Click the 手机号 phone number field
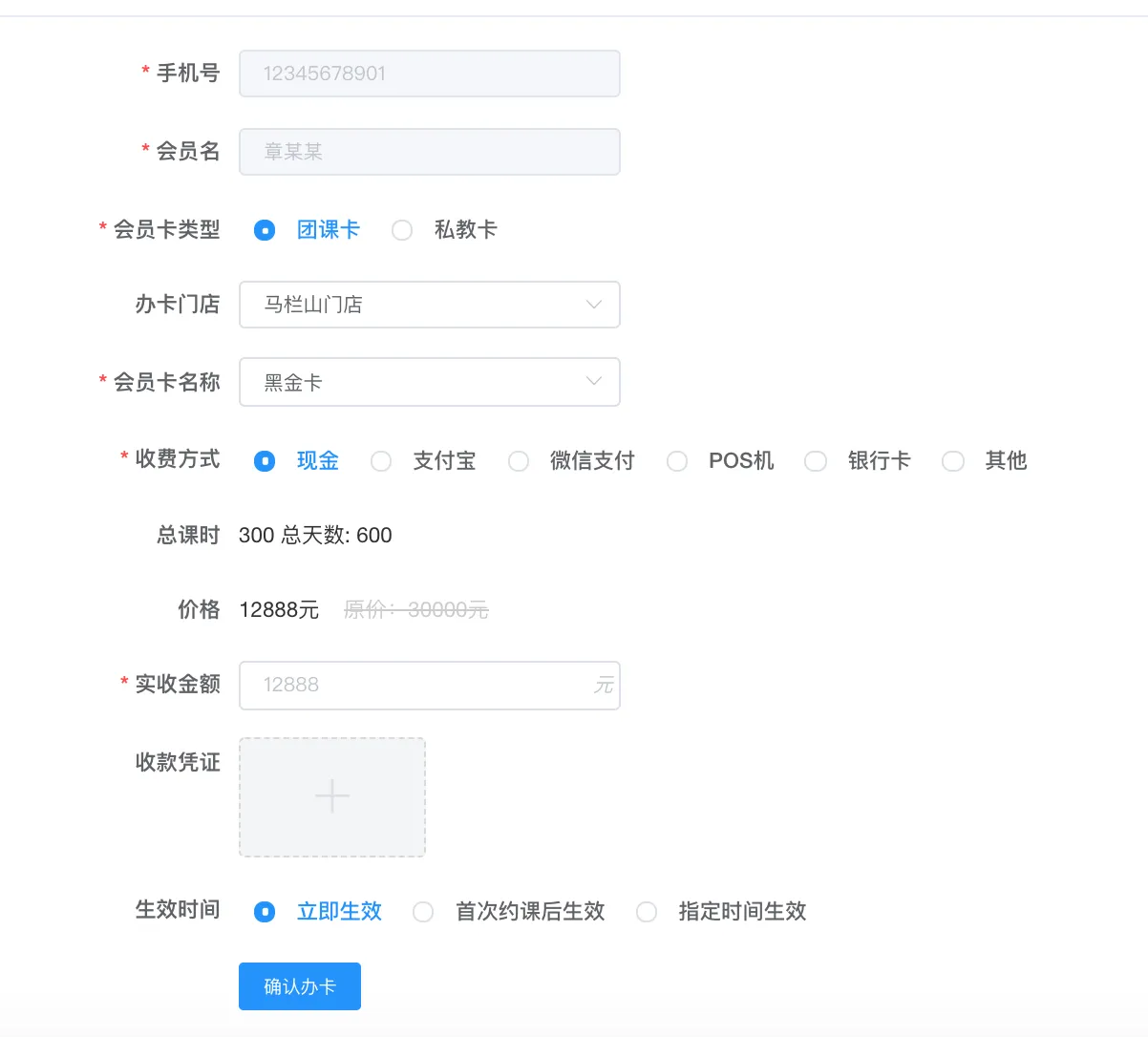 pyautogui.click(x=429, y=74)
